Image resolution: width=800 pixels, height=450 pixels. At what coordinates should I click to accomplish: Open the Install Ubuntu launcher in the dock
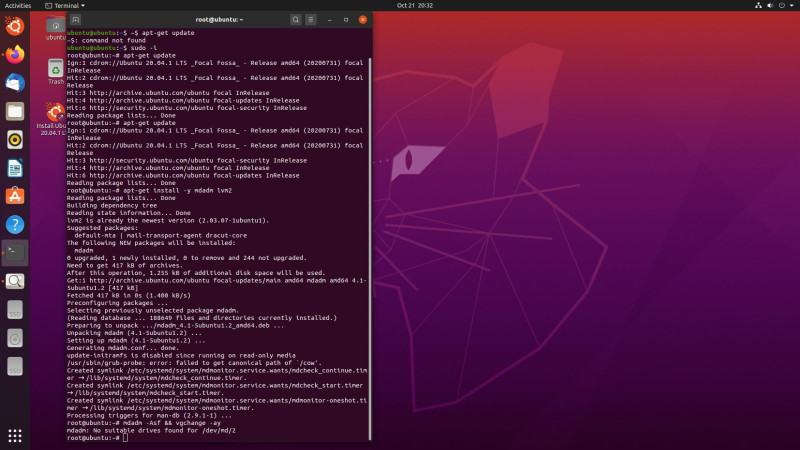coord(15,26)
